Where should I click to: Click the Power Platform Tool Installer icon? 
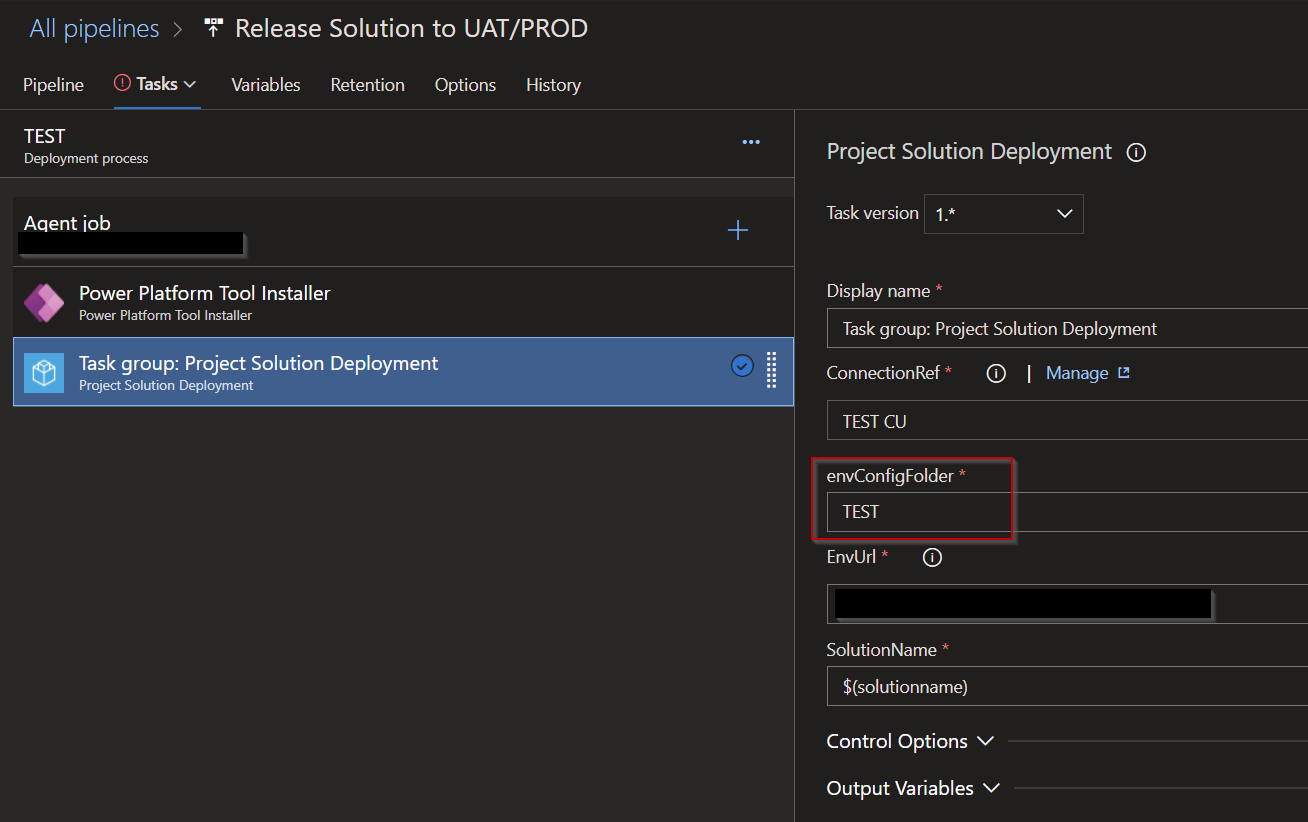pyautogui.click(x=44, y=302)
